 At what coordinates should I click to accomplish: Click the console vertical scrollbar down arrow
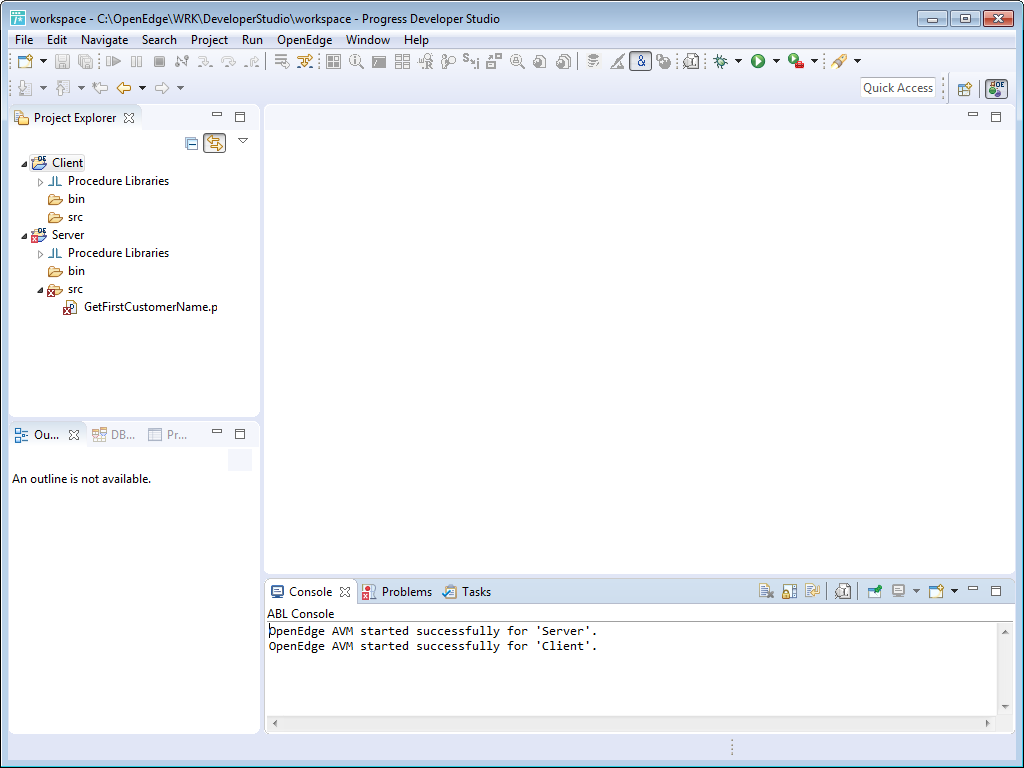(1005, 707)
